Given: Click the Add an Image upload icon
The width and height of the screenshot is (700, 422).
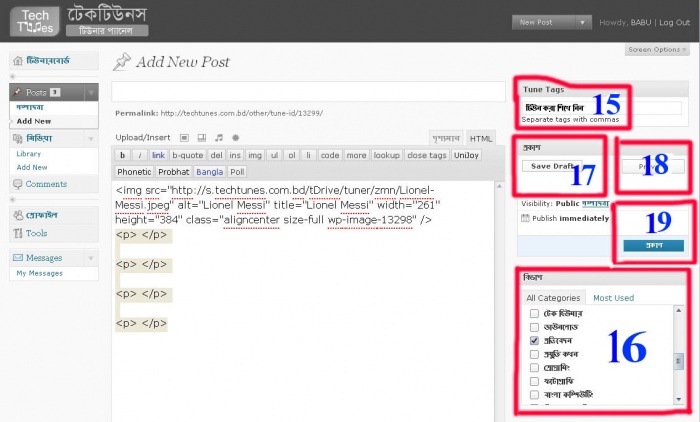Looking at the screenshot, I should pyautogui.click(x=184, y=138).
